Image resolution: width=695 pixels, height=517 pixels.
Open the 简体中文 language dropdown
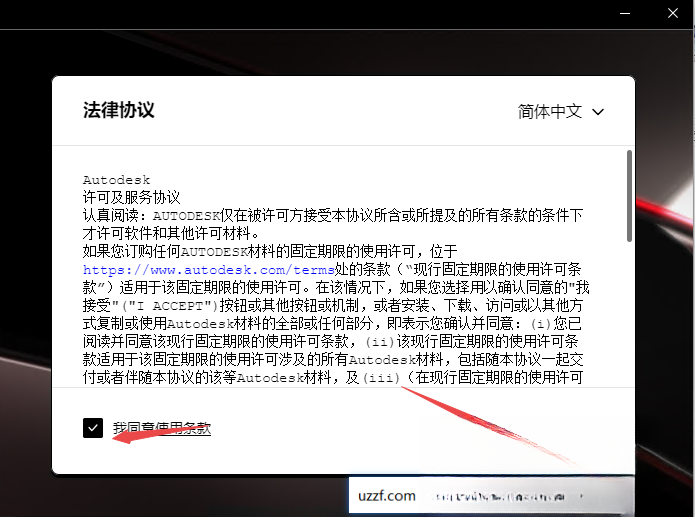[561, 111]
